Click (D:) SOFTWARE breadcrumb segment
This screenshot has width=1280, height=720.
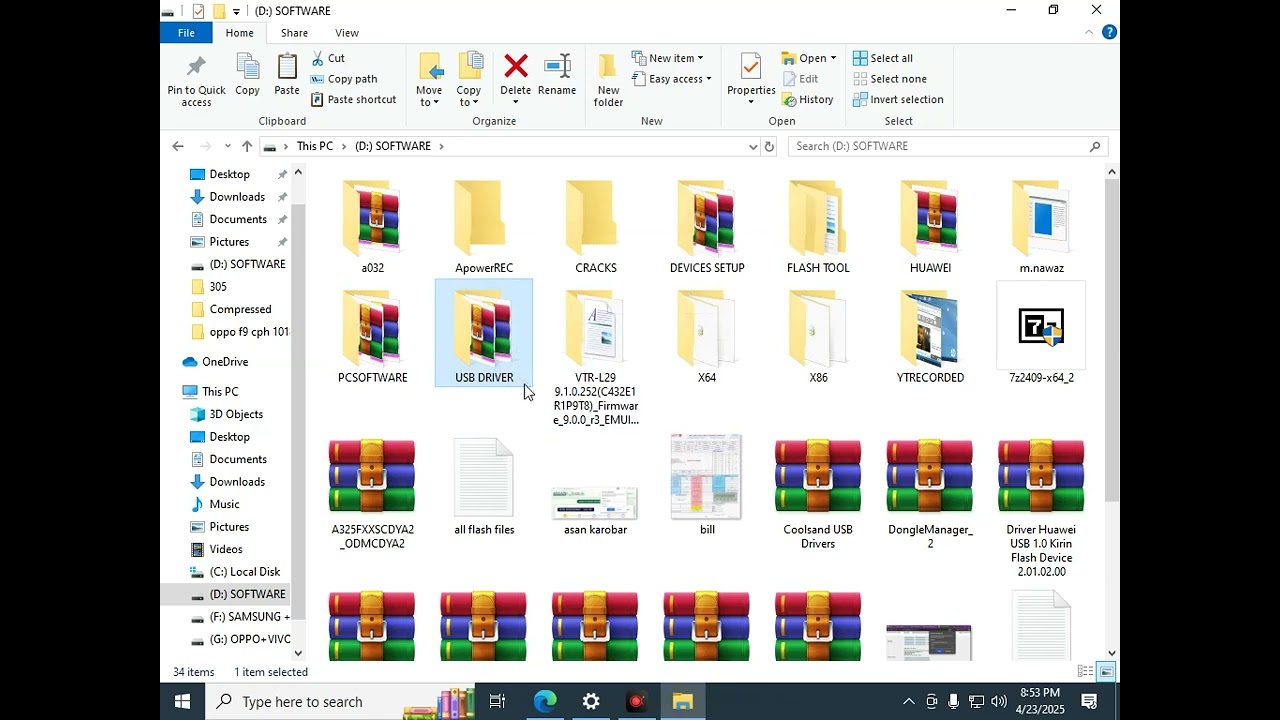pos(393,146)
